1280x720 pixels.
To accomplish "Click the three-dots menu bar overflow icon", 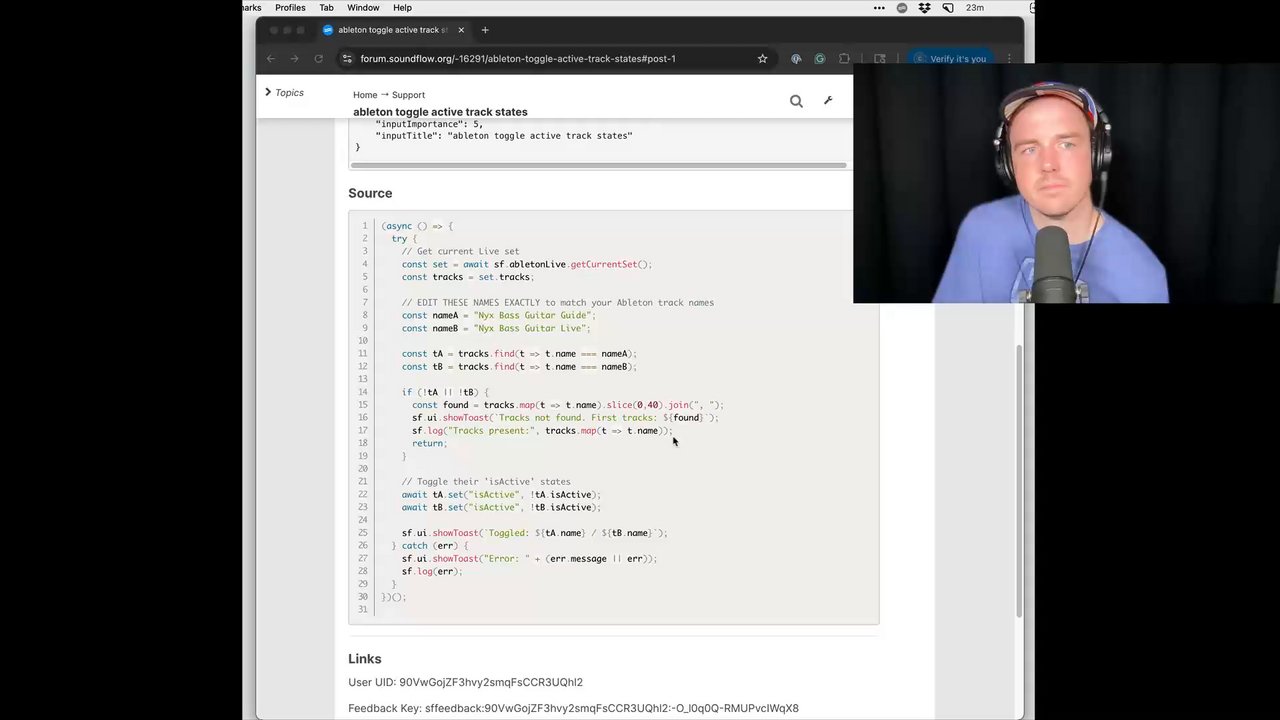I will (879, 8).
